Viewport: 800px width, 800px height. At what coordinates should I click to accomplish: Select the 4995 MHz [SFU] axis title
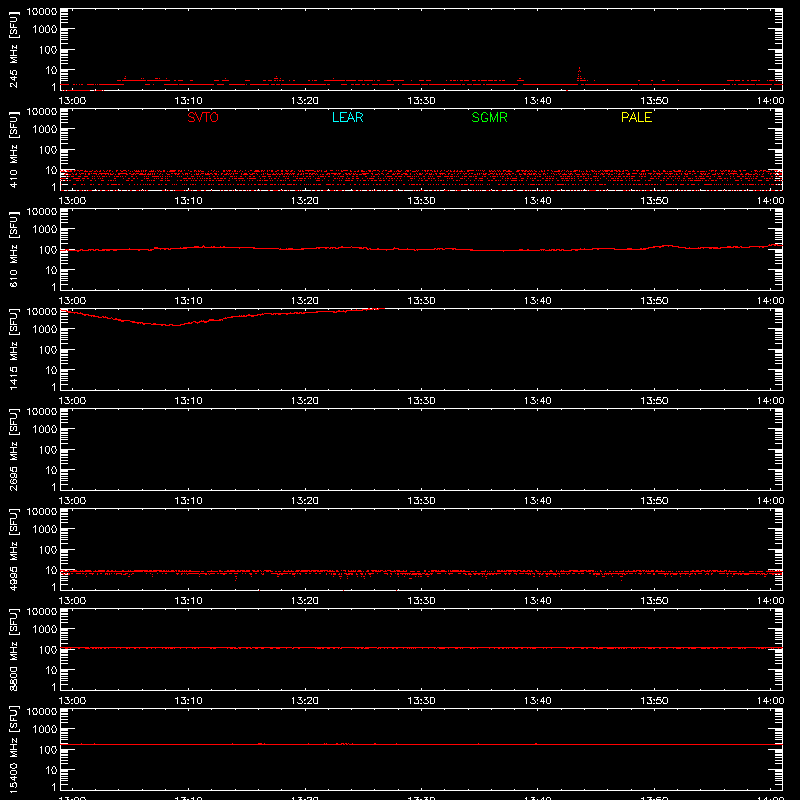(x=13, y=549)
